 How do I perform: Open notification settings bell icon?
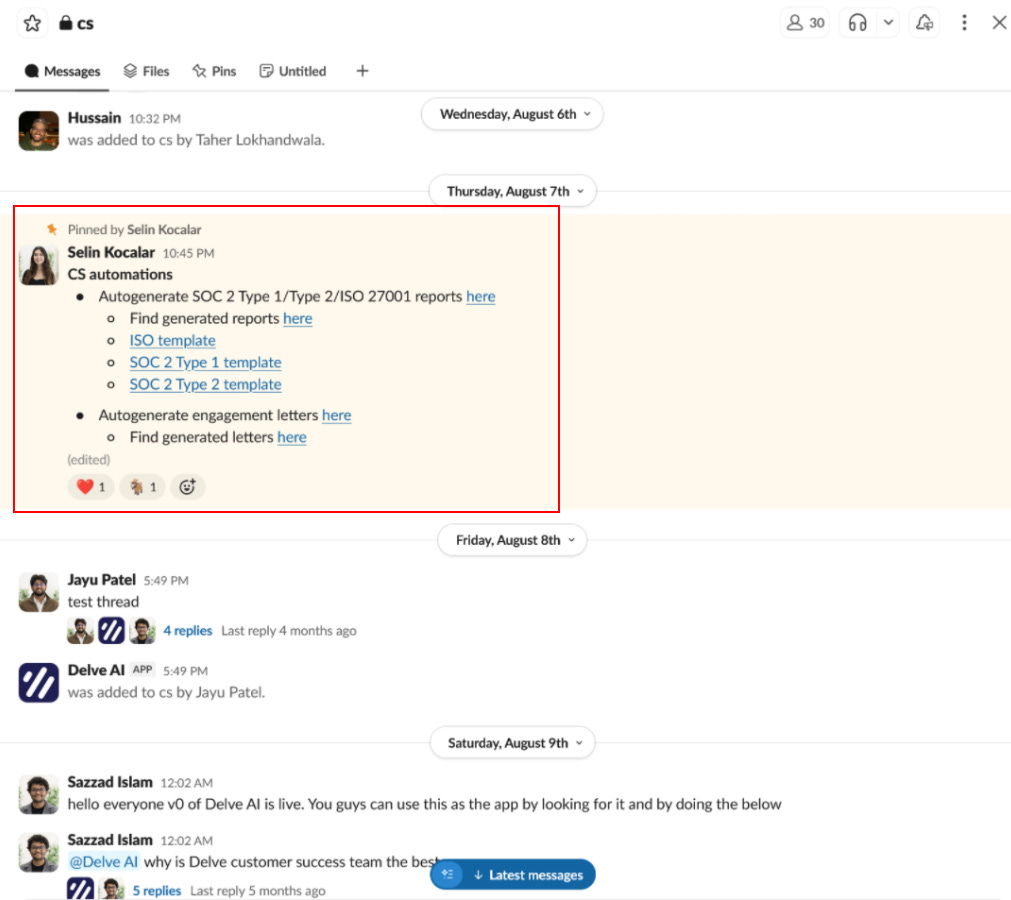pyautogui.click(x=925, y=23)
